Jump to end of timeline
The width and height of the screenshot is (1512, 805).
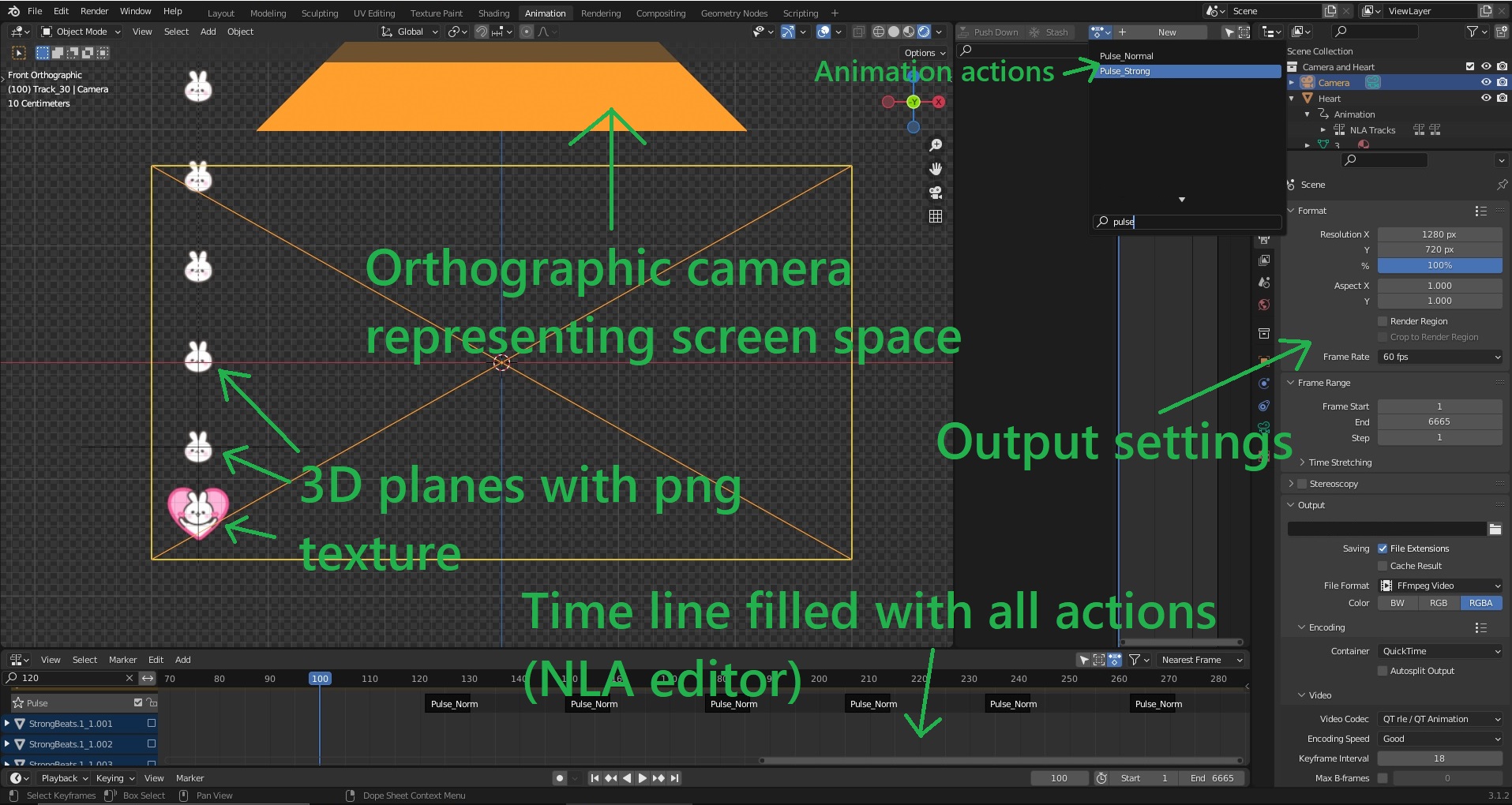[674, 778]
